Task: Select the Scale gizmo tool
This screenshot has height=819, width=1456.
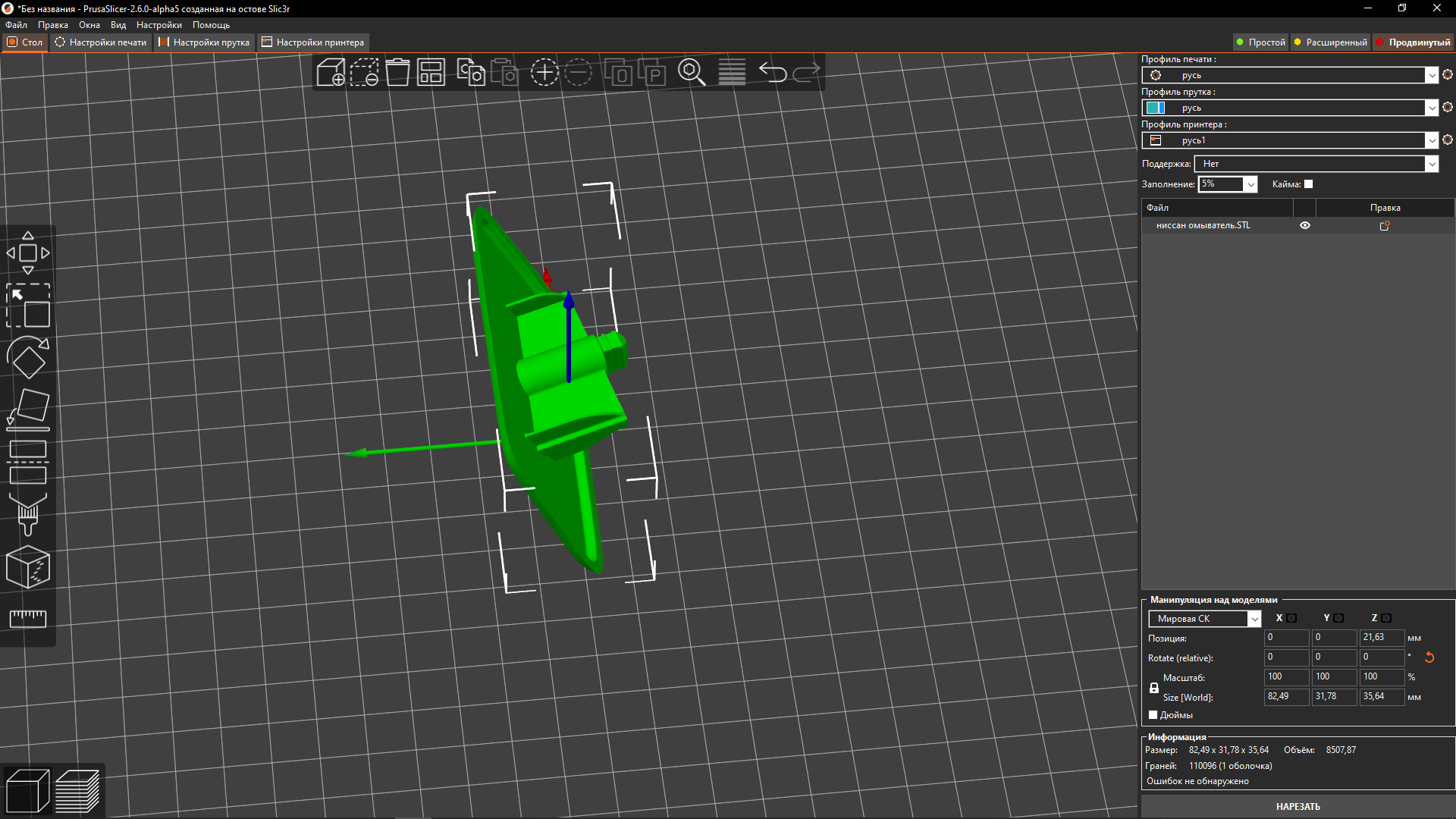Action: click(28, 306)
